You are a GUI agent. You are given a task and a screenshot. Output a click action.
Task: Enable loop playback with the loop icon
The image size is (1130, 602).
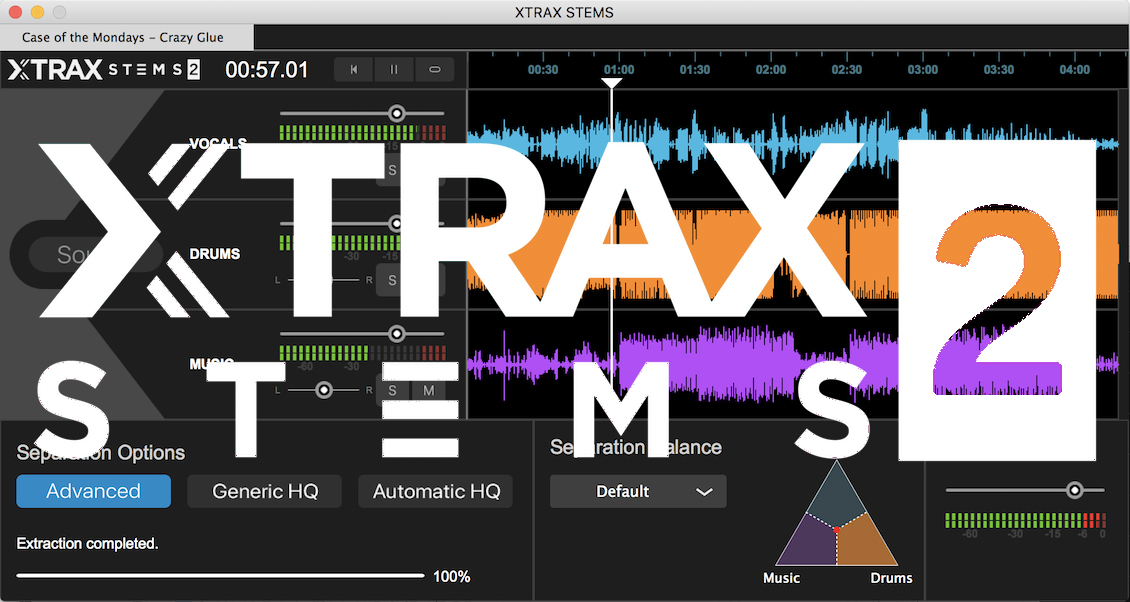(x=434, y=70)
